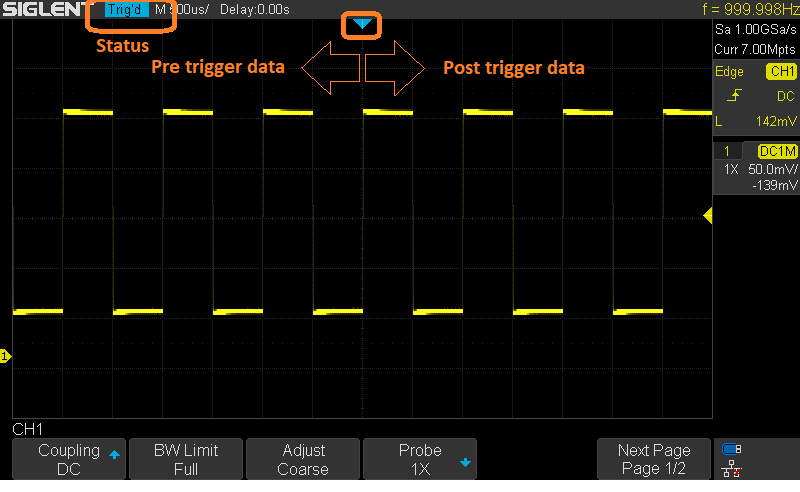Click the USB device status icon
Viewport: 800px width, 492px height.
pyautogui.click(x=731, y=449)
